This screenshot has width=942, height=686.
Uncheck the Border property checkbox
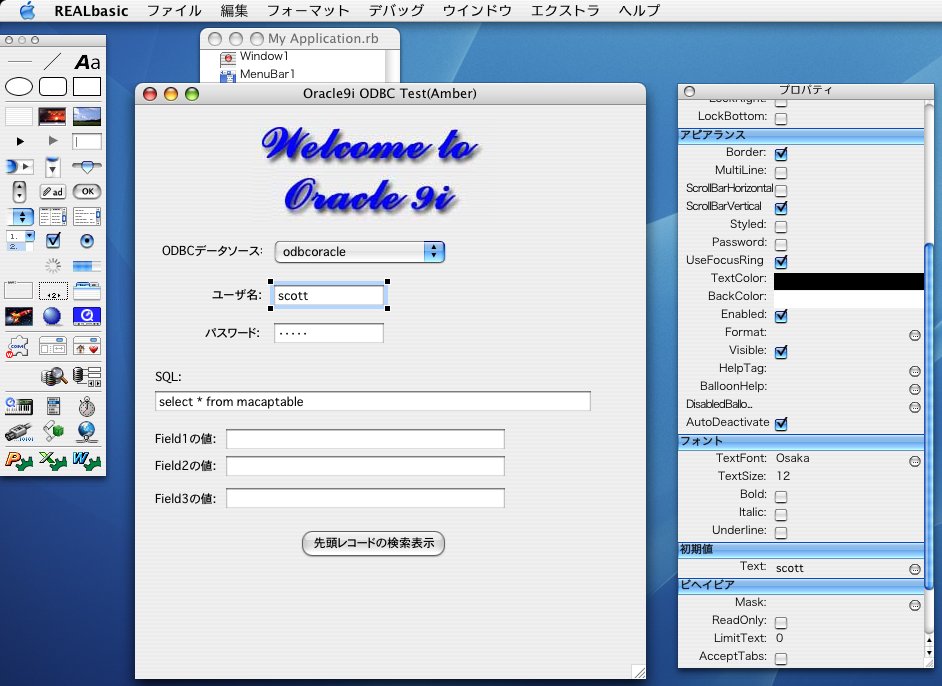[781, 154]
